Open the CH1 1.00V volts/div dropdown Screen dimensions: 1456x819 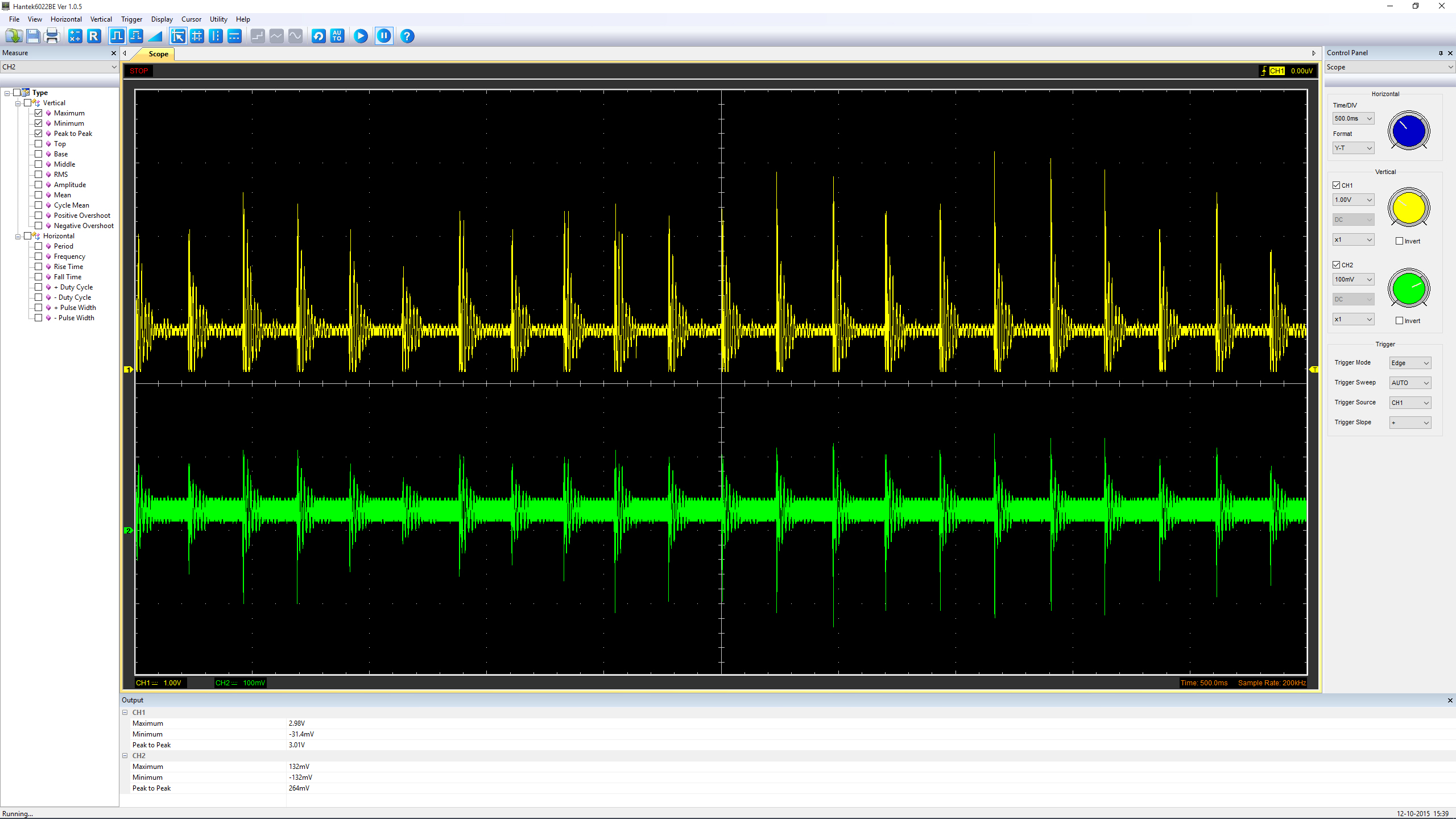point(1353,200)
